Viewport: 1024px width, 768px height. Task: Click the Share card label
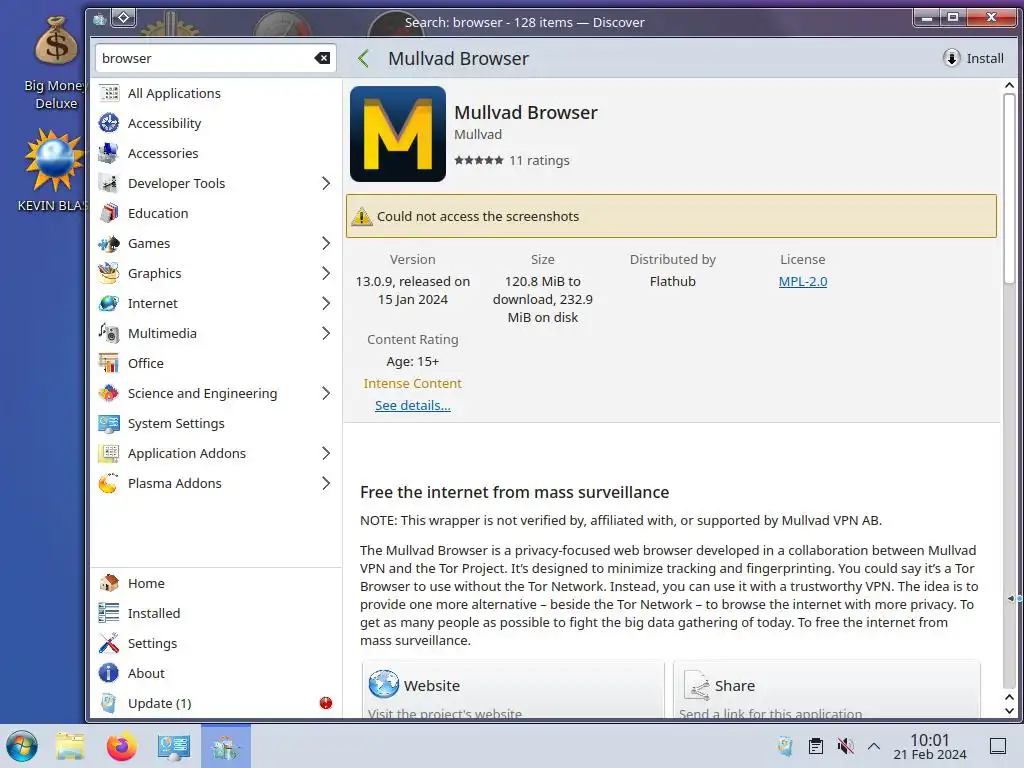pos(735,686)
